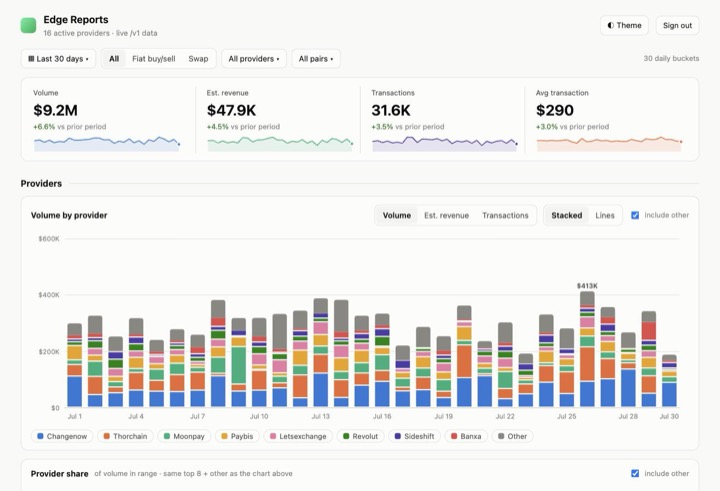Toggle the Sideshift legend chip
Screen dimensions: 720x491
pyautogui.click(x=414, y=436)
